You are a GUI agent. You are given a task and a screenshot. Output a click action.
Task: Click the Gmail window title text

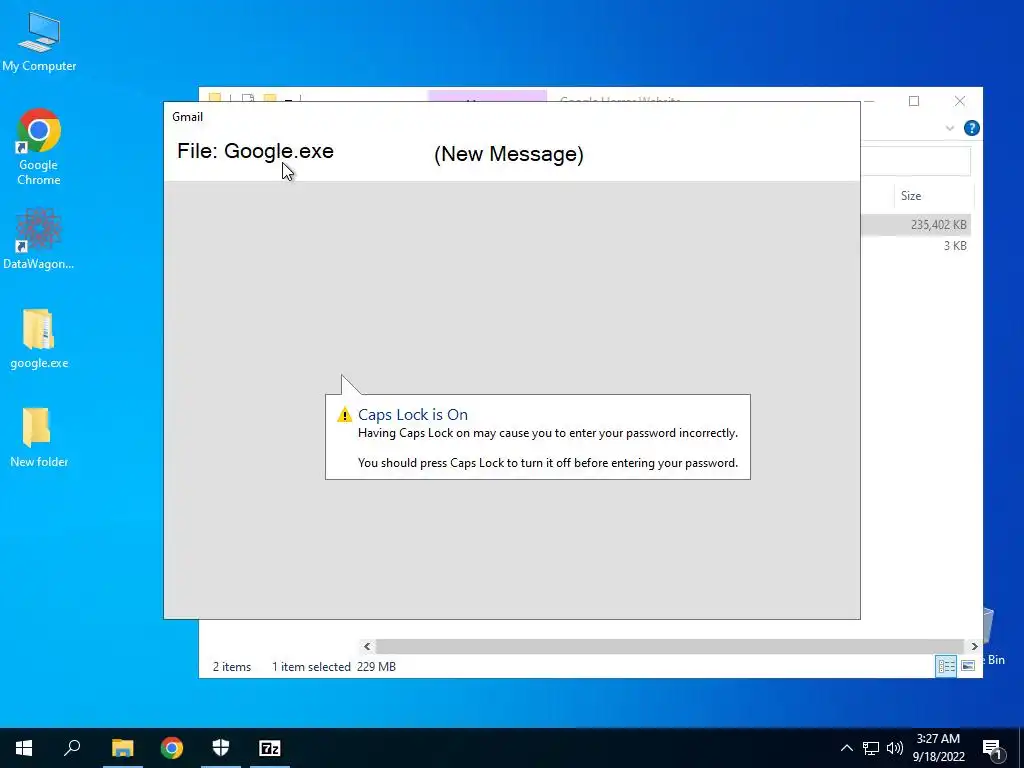pyautogui.click(x=187, y=117)
